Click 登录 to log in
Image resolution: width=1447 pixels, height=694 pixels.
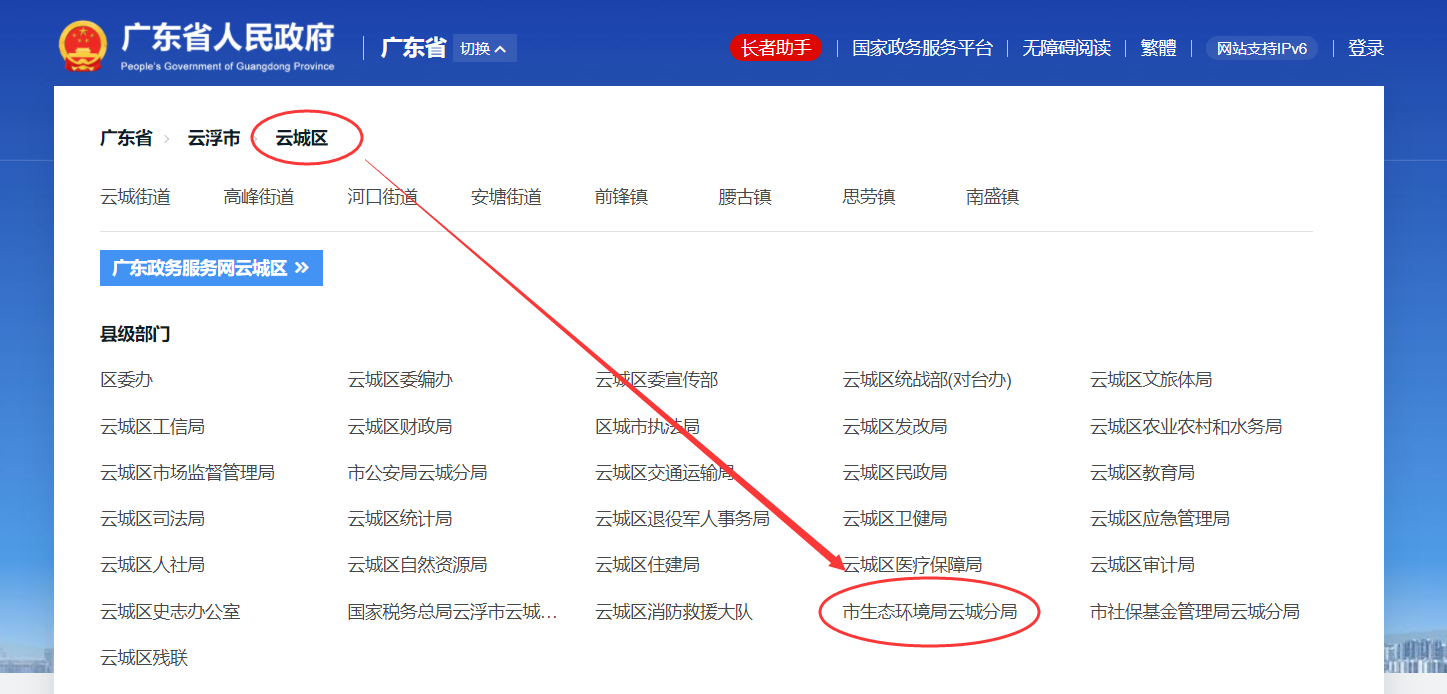point(1365,48)
